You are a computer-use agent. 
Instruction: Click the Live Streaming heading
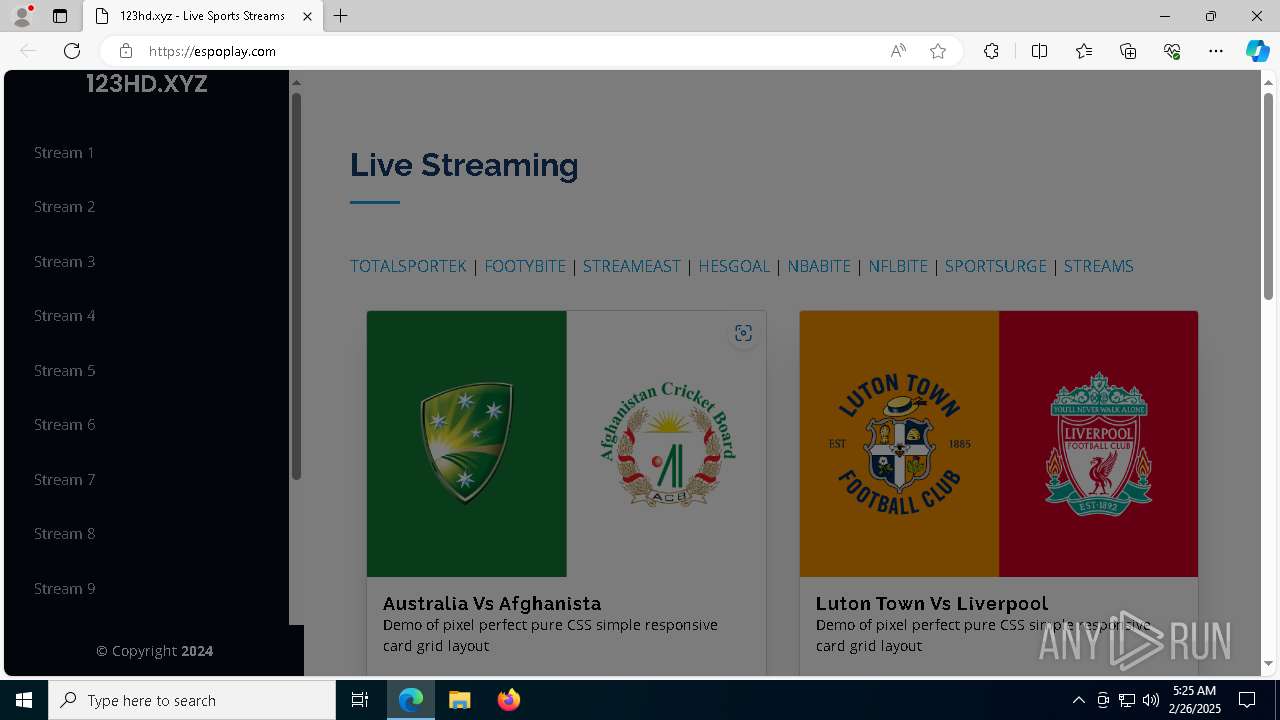click(464, 165)
